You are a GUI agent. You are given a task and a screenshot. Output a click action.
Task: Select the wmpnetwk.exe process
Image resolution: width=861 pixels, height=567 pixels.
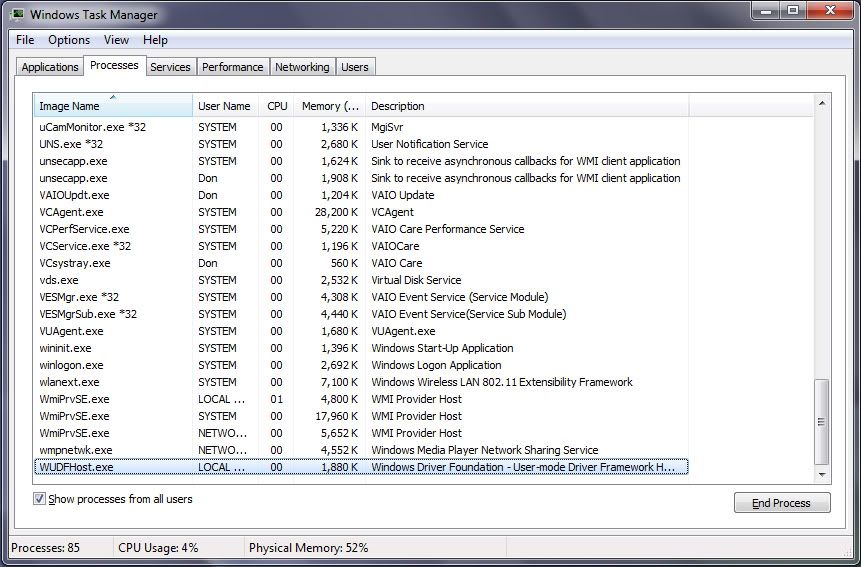tap(361, 450)
